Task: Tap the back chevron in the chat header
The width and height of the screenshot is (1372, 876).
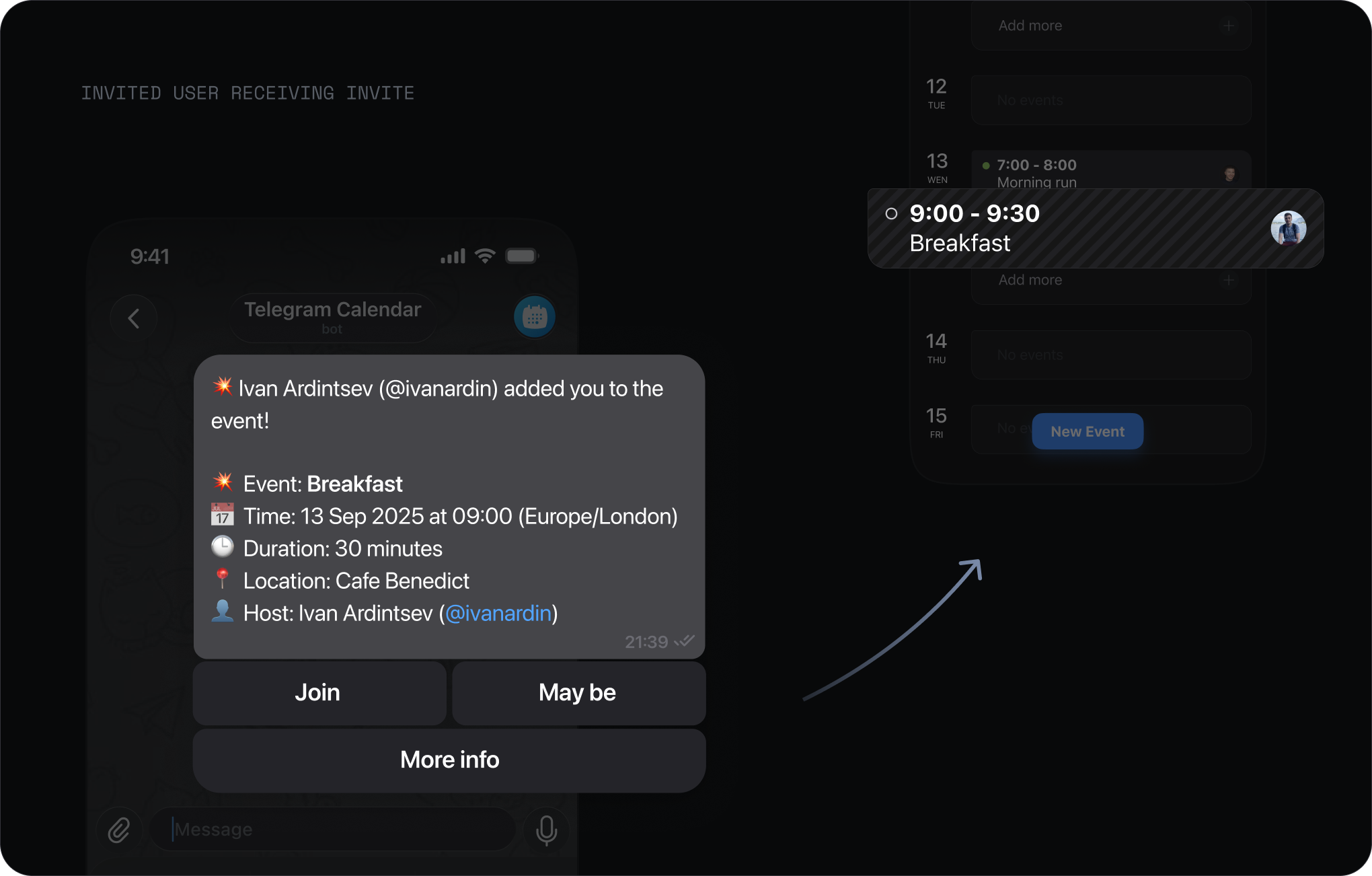Action: (134, 318)
